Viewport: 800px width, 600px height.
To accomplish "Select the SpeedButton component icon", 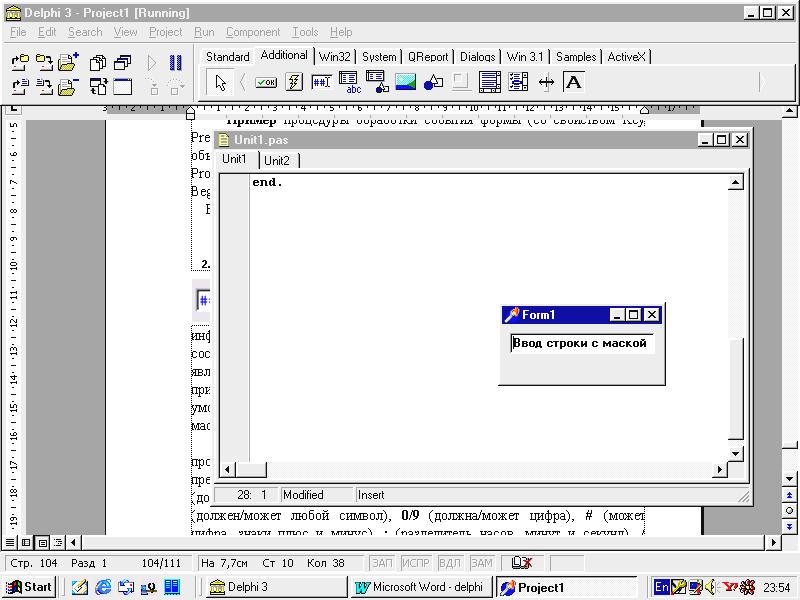I will pos(294,82).
